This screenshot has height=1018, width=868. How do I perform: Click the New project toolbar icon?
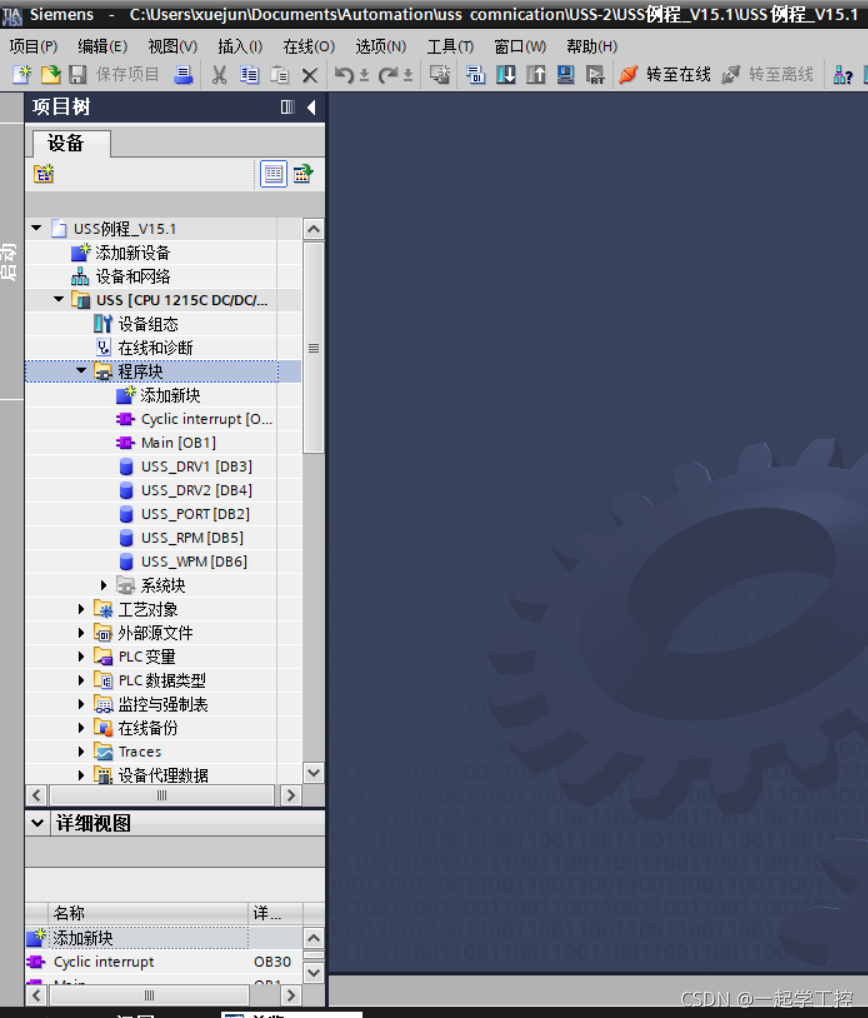(x=21, y=75)
